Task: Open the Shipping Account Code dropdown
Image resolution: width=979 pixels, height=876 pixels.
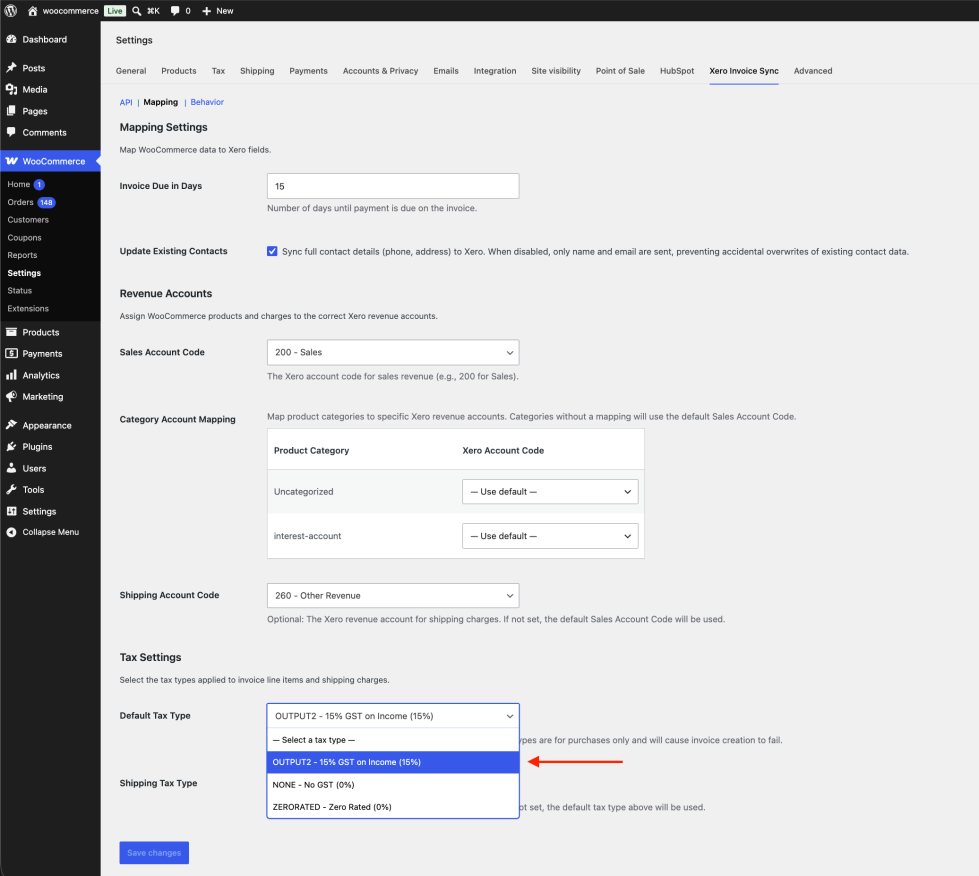Action: pos(393,596)
